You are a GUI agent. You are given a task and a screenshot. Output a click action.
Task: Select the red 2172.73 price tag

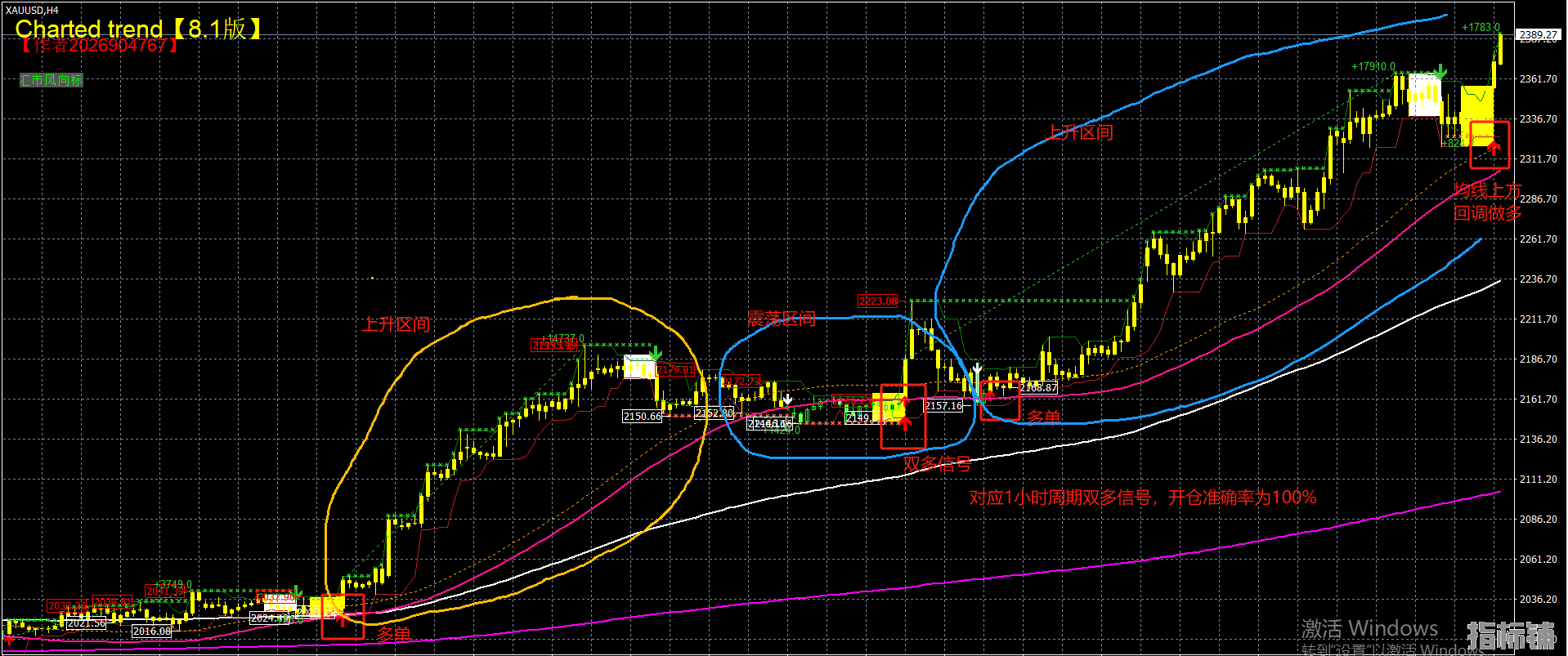741,382
